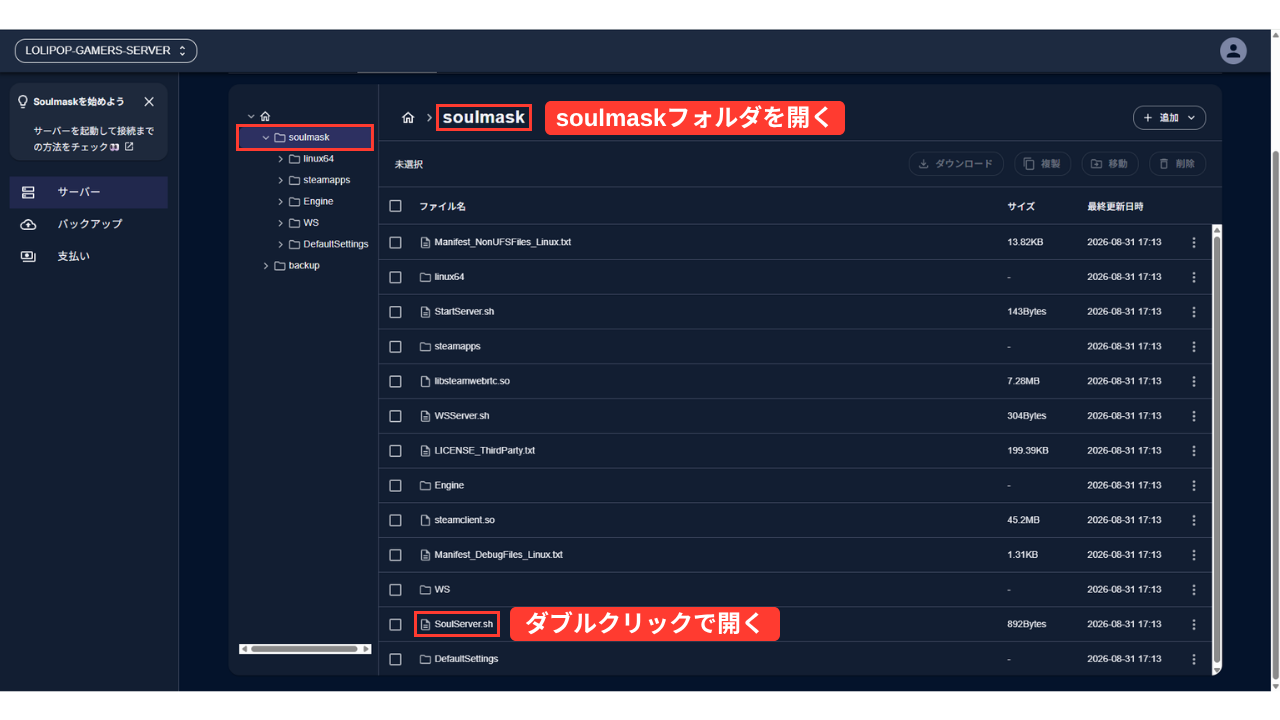This screenshot has width=1280, height=720.
Task: Go to サーバー in the sidebar
Action: [x=89, y=192]
